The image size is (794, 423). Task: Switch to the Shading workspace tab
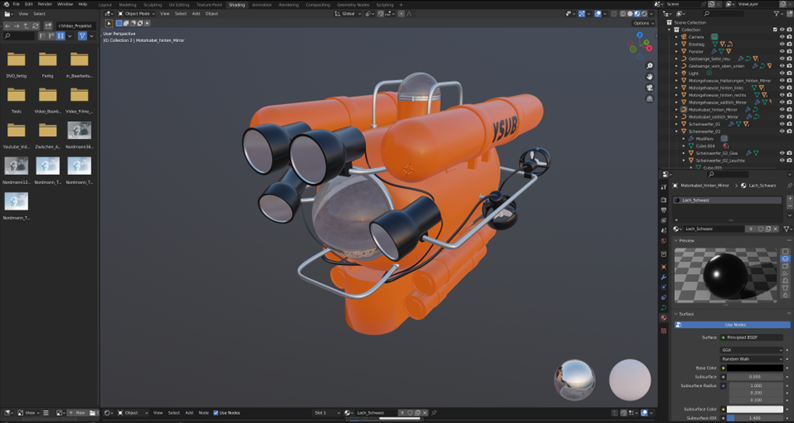pos(236,4)
